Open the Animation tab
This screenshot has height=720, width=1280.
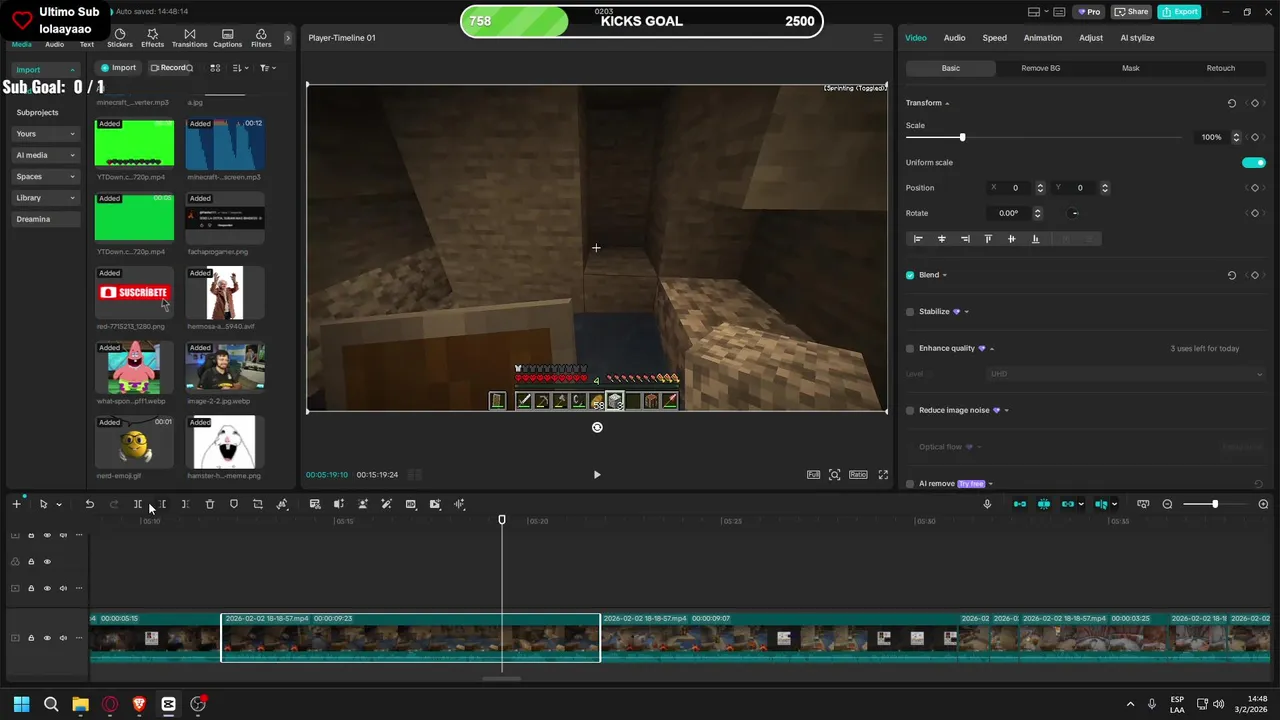pos(1043,38)
